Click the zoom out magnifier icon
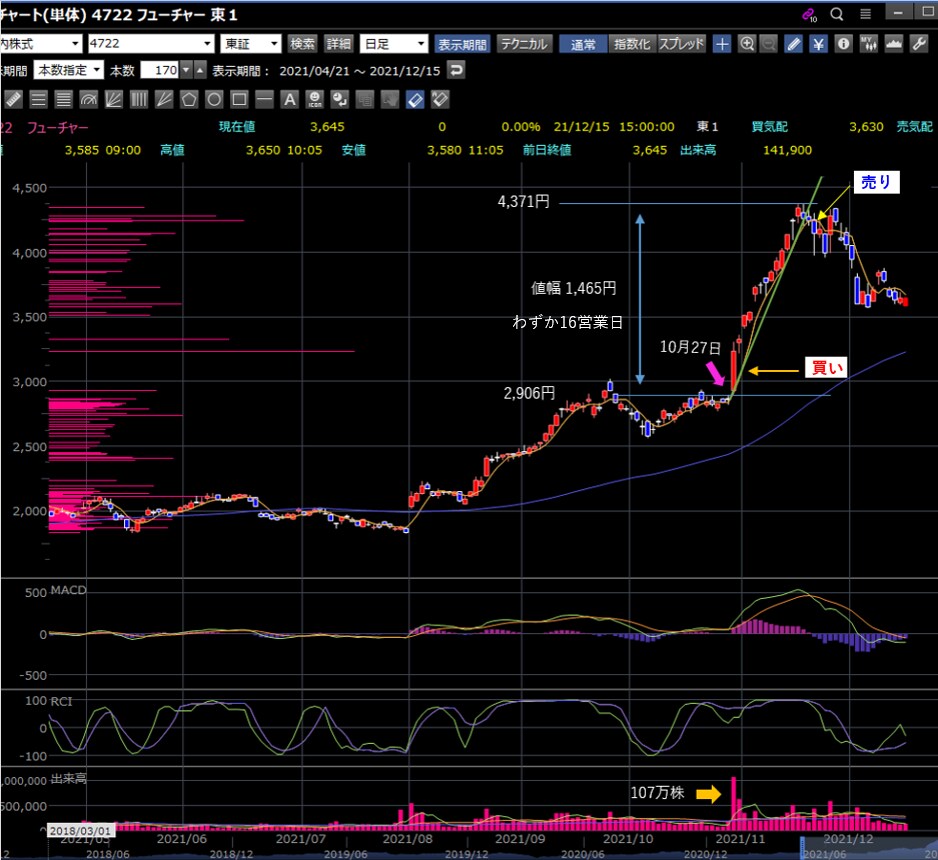This screenshot has height=860, width=938. 769,44
